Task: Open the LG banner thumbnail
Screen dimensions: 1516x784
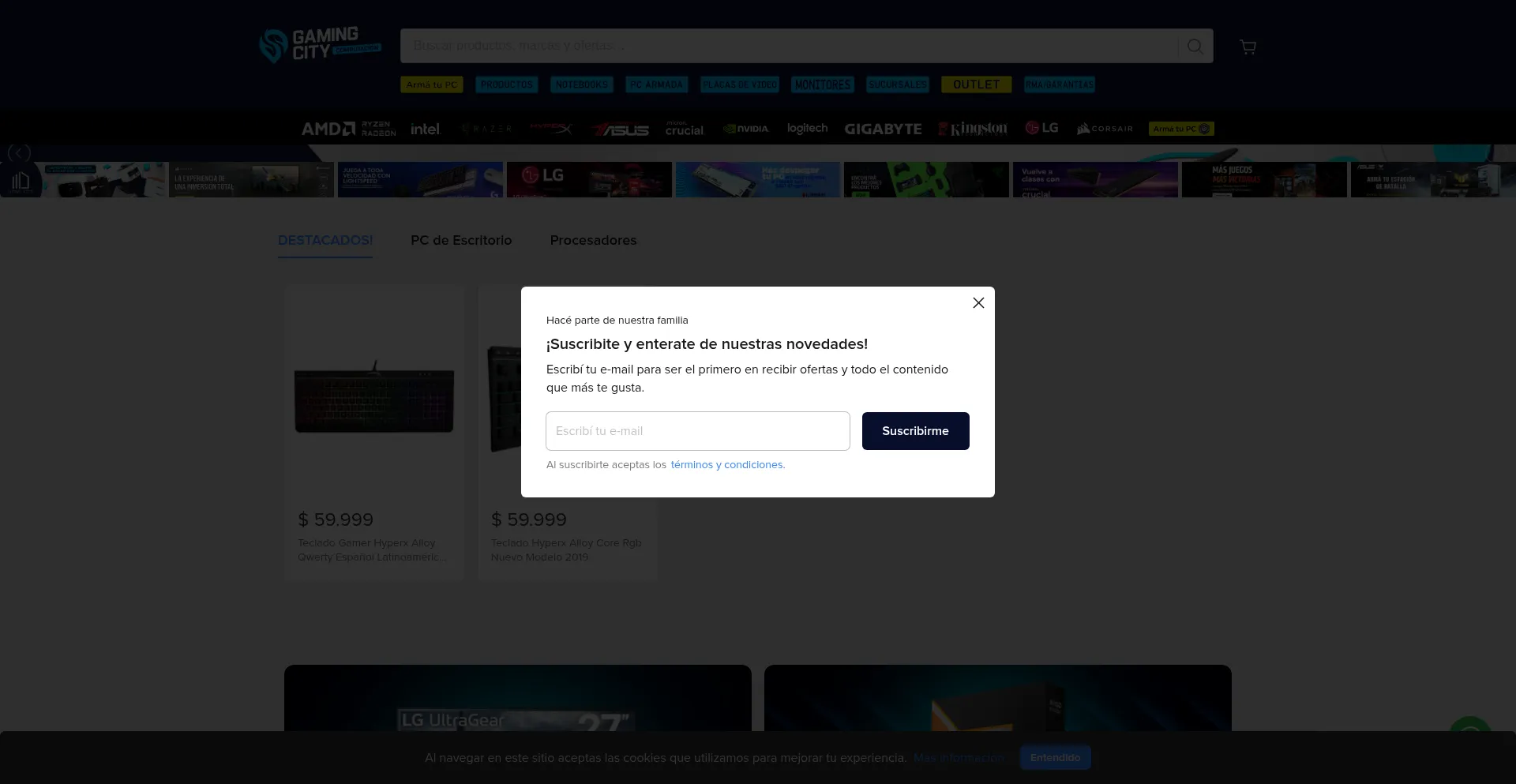Action: pos(589,180)
